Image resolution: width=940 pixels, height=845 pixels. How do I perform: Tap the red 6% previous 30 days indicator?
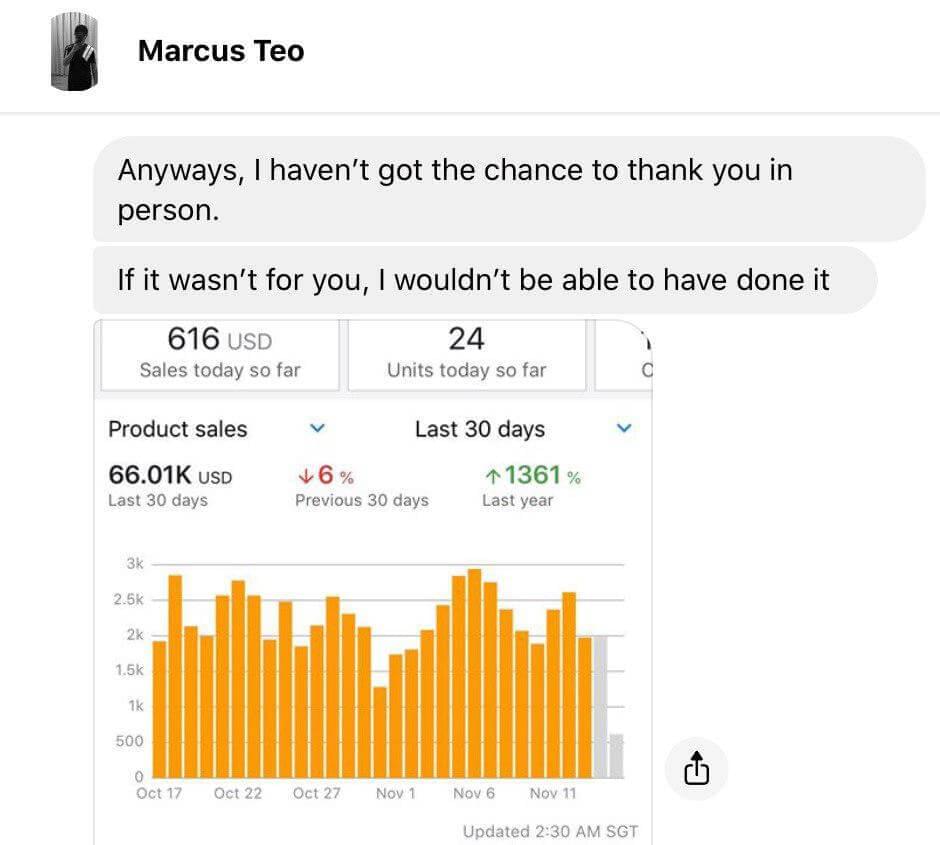[x=326, y=476]
